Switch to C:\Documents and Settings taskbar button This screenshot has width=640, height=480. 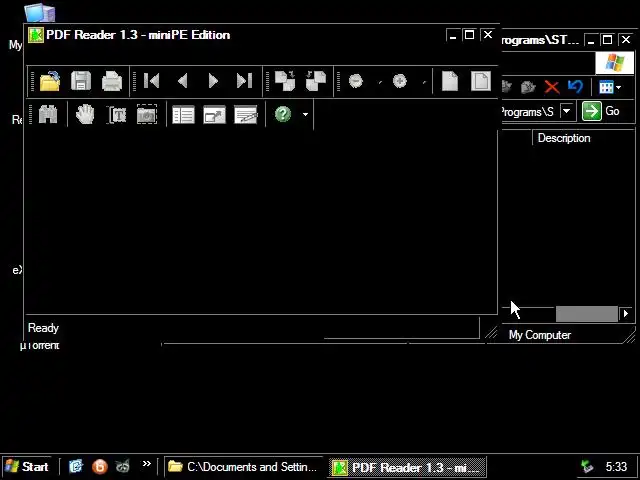pos(243,467)
